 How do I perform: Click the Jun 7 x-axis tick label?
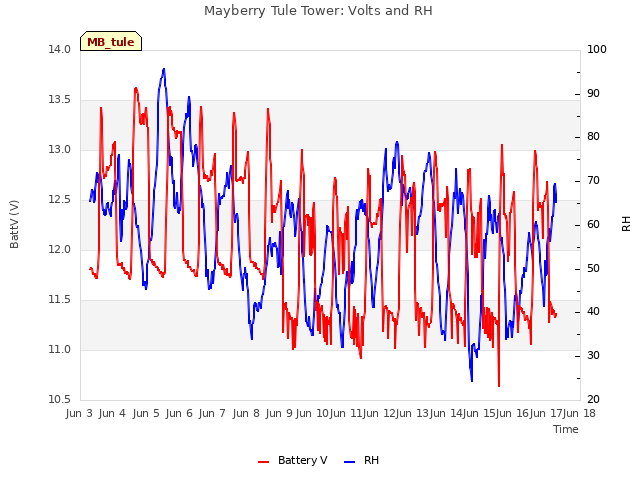tap(212, 413)
